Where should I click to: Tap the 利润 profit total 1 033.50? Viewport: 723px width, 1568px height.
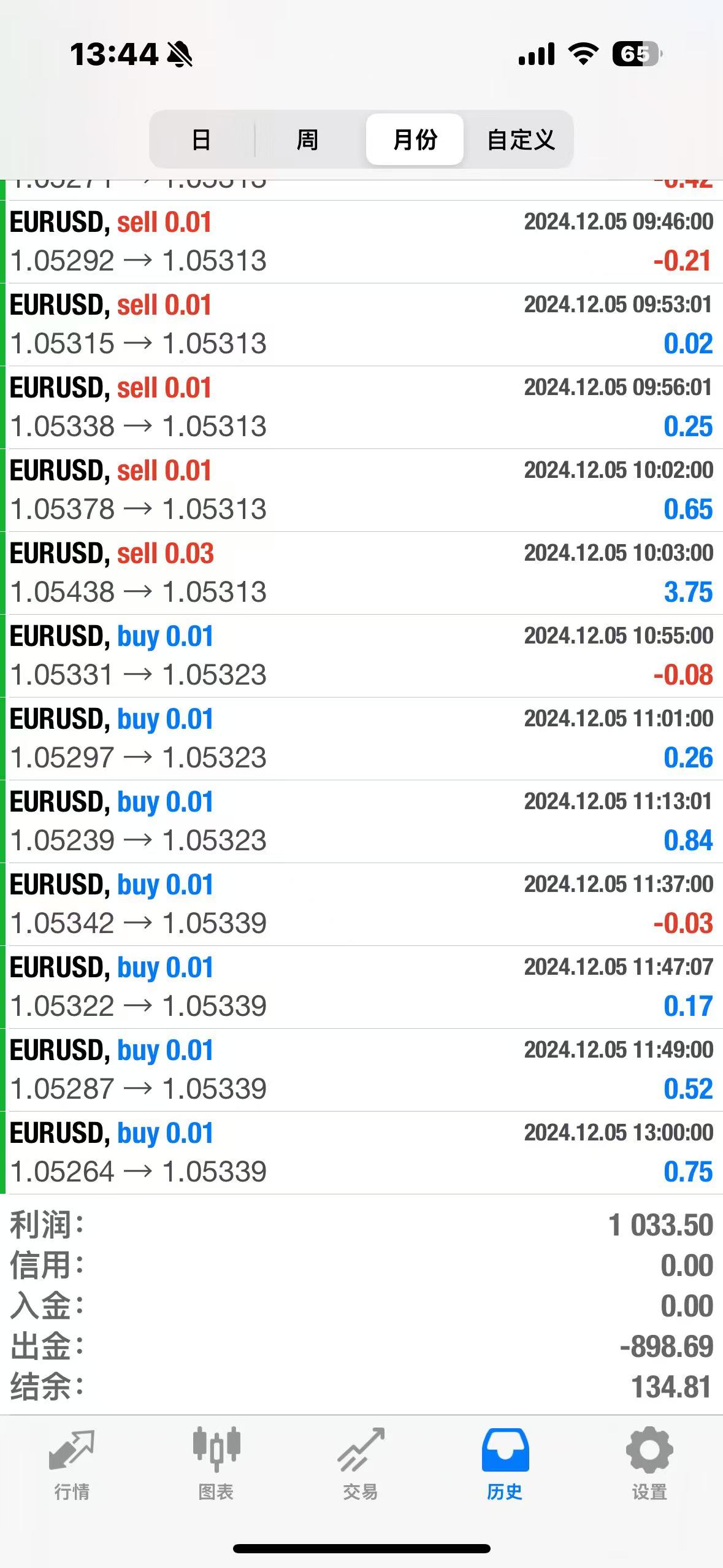click(x=660, y=1226)
